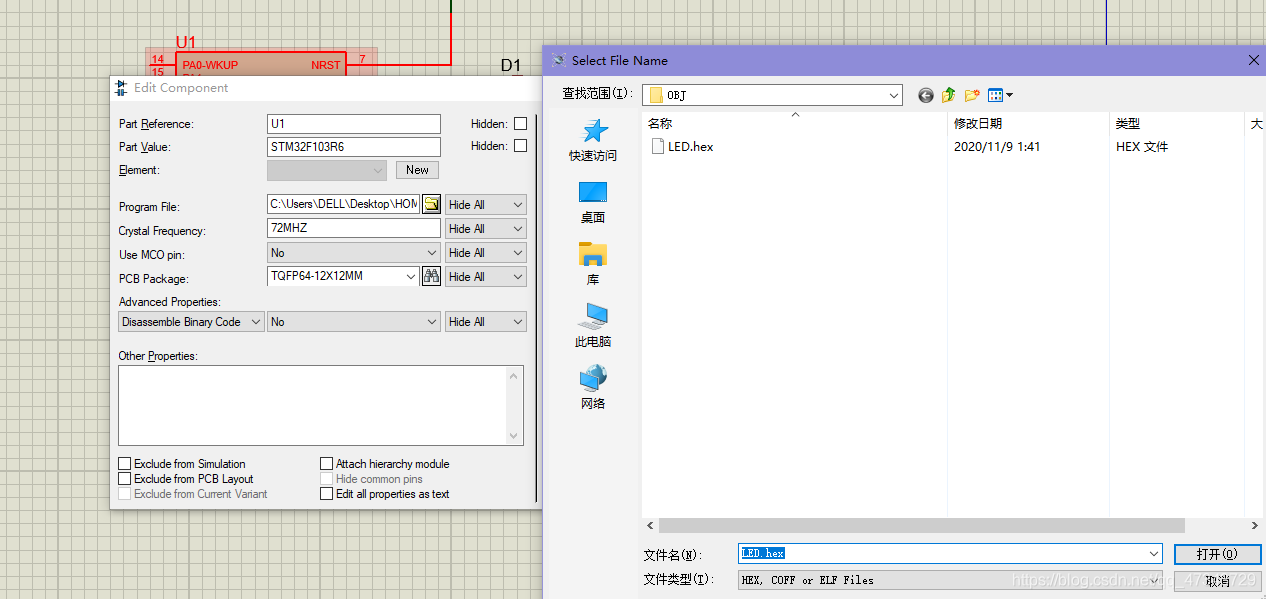Click the binoculars icon next to PCB Package
This screenshot has width=1266, height=599.
pyautogui.click(x=431, y=276)
